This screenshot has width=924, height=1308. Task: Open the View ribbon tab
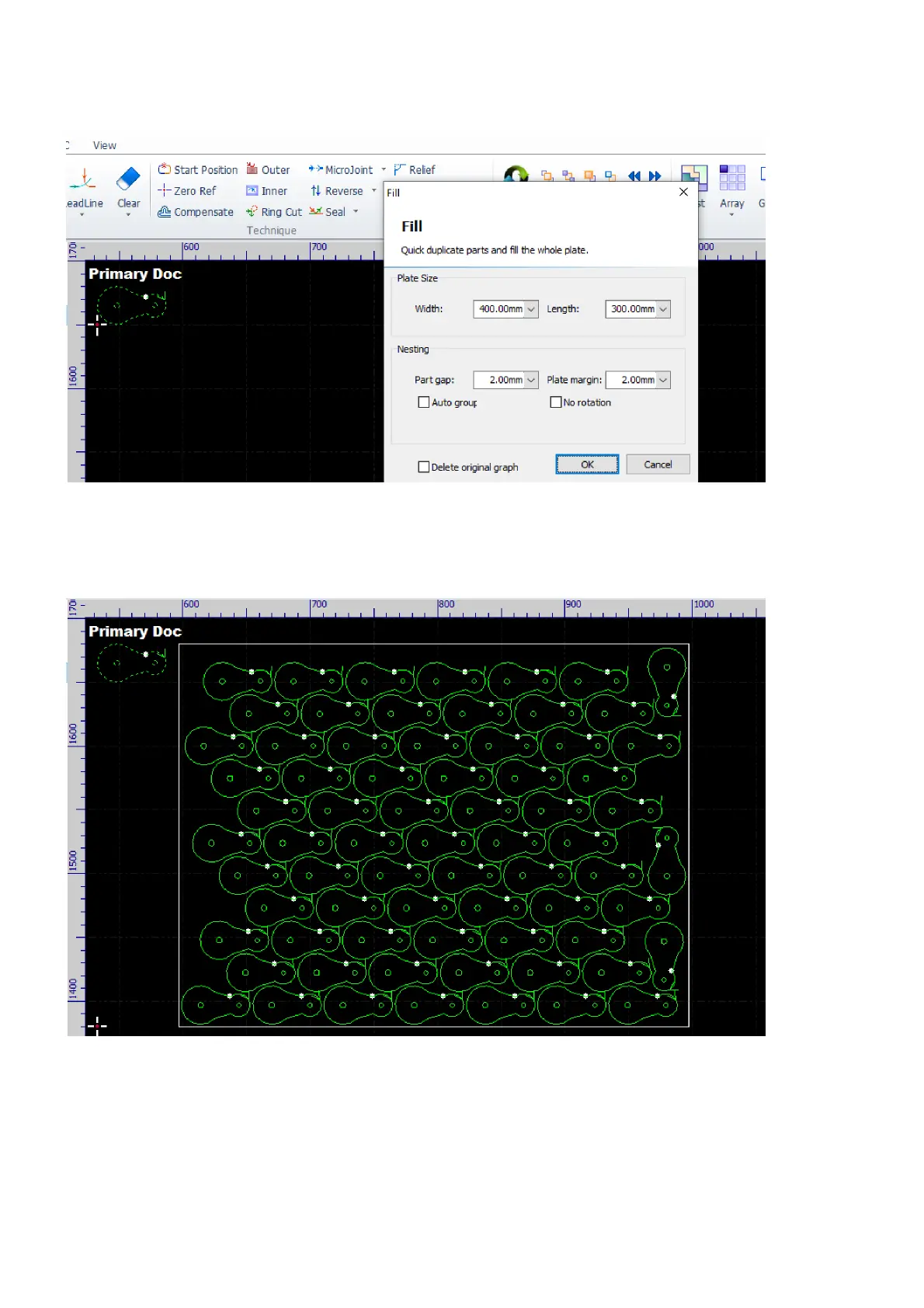[x=105, y=145]
